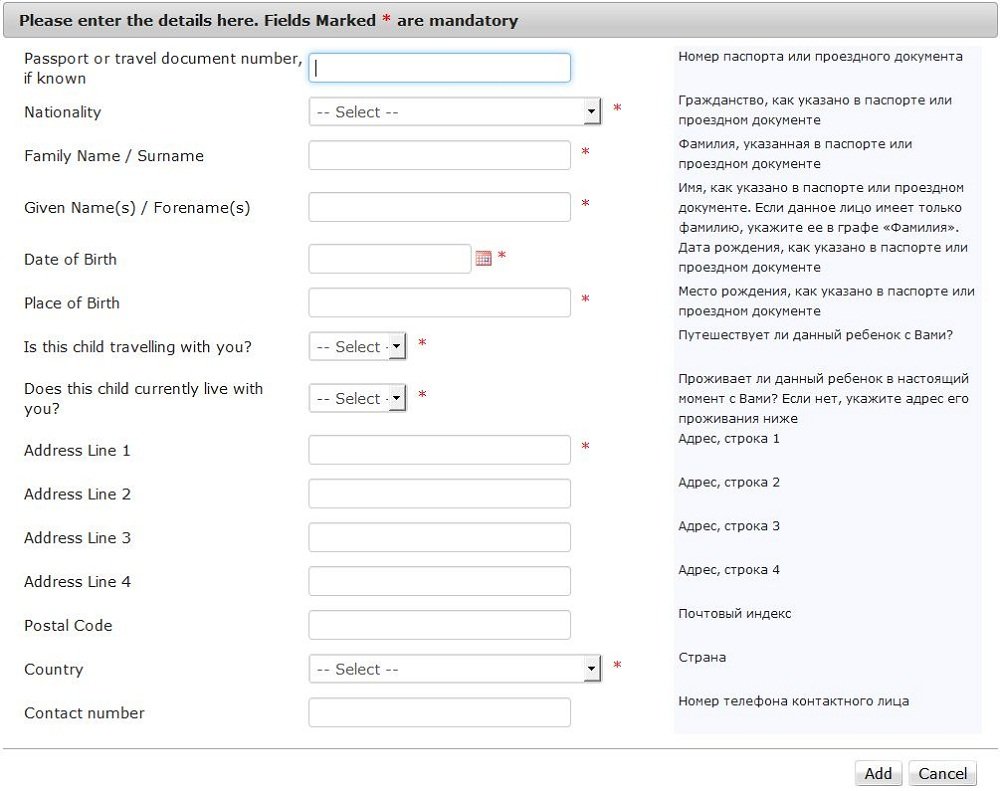This screenshot has width=1000, height=791.
Task: Select the Place of Birth input field
Action: pyautogui.click(x=439, y=302)
